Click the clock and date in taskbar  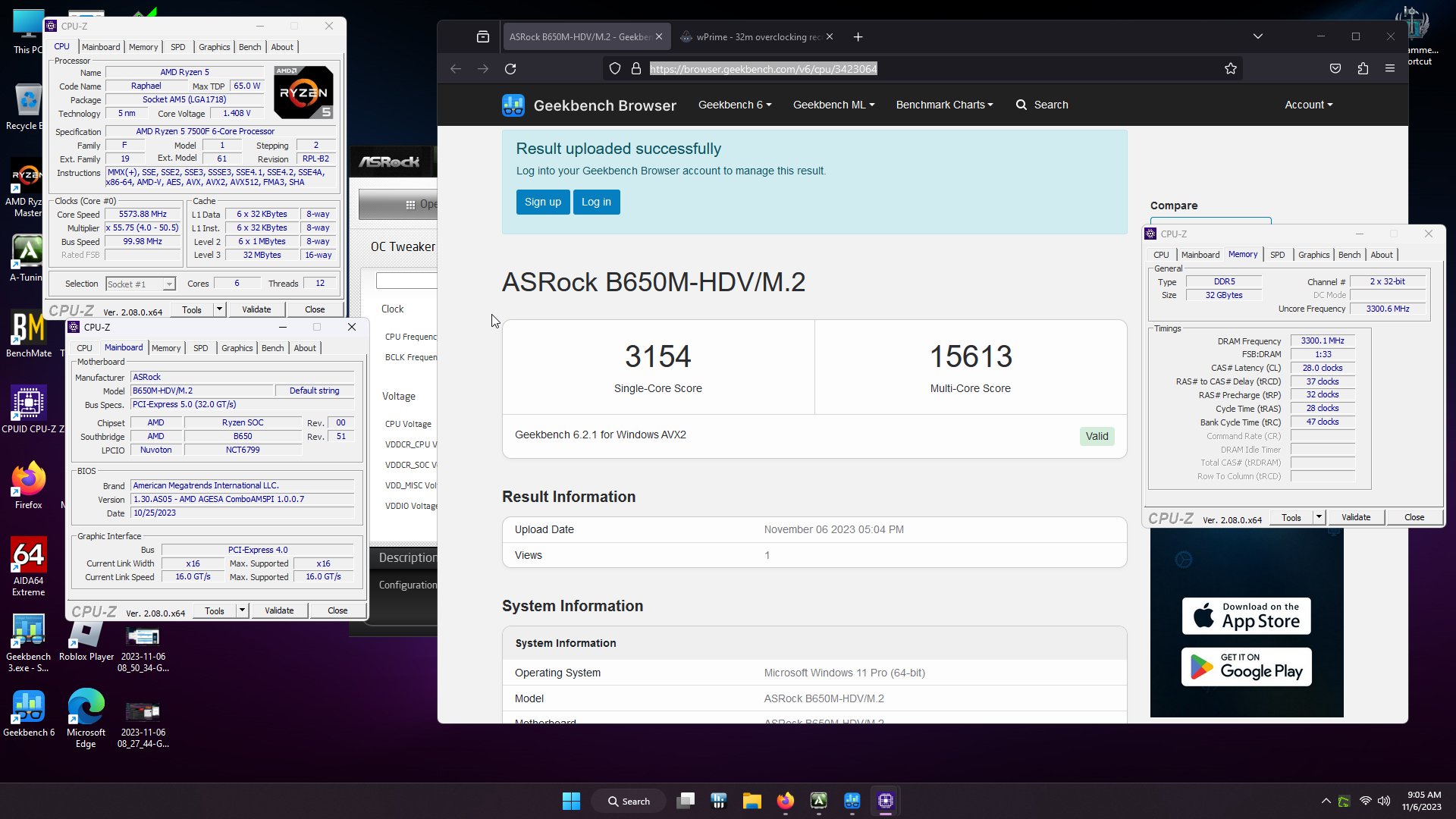[1421, 801]
